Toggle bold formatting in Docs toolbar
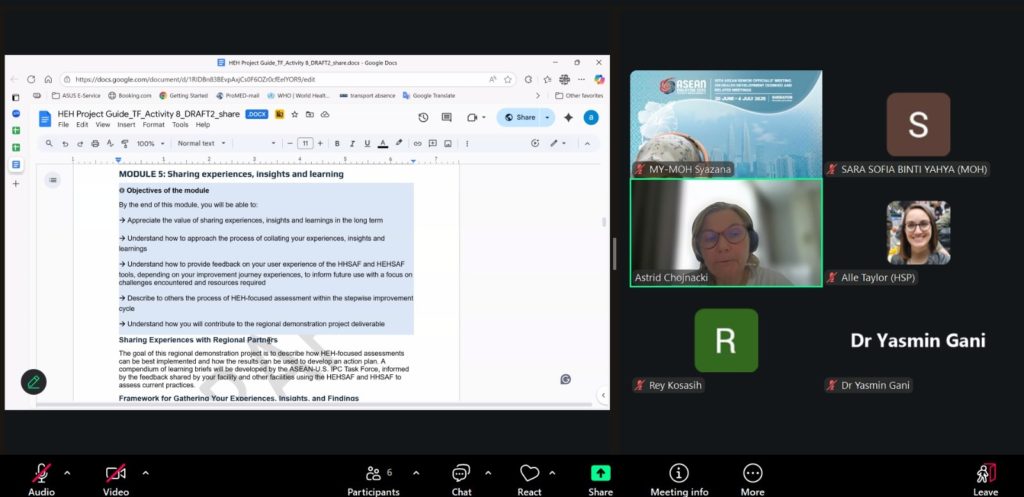 (x=338, y=143)
